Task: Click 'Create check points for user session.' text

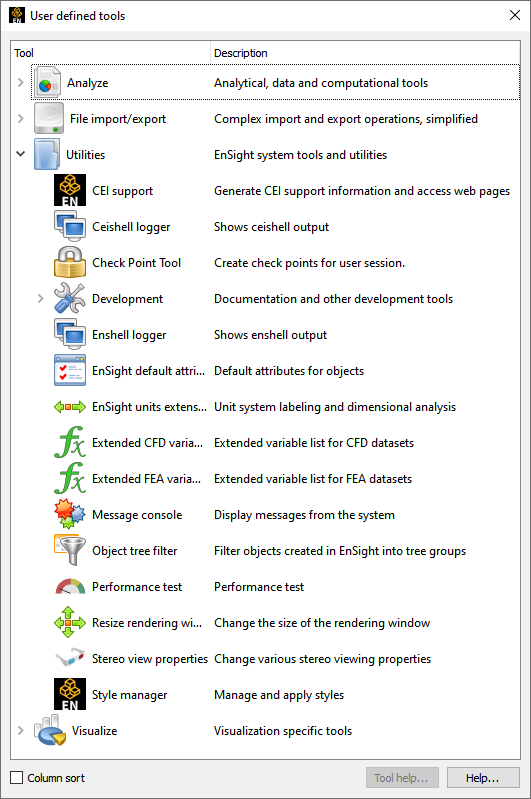Action: coord(309,262)
